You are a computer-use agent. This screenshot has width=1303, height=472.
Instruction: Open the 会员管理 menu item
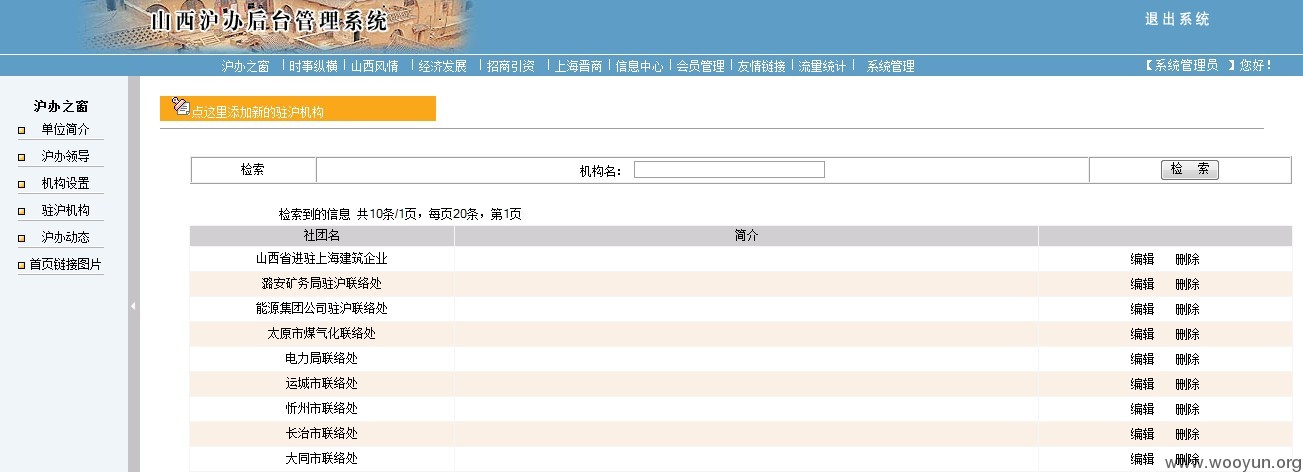700,67
